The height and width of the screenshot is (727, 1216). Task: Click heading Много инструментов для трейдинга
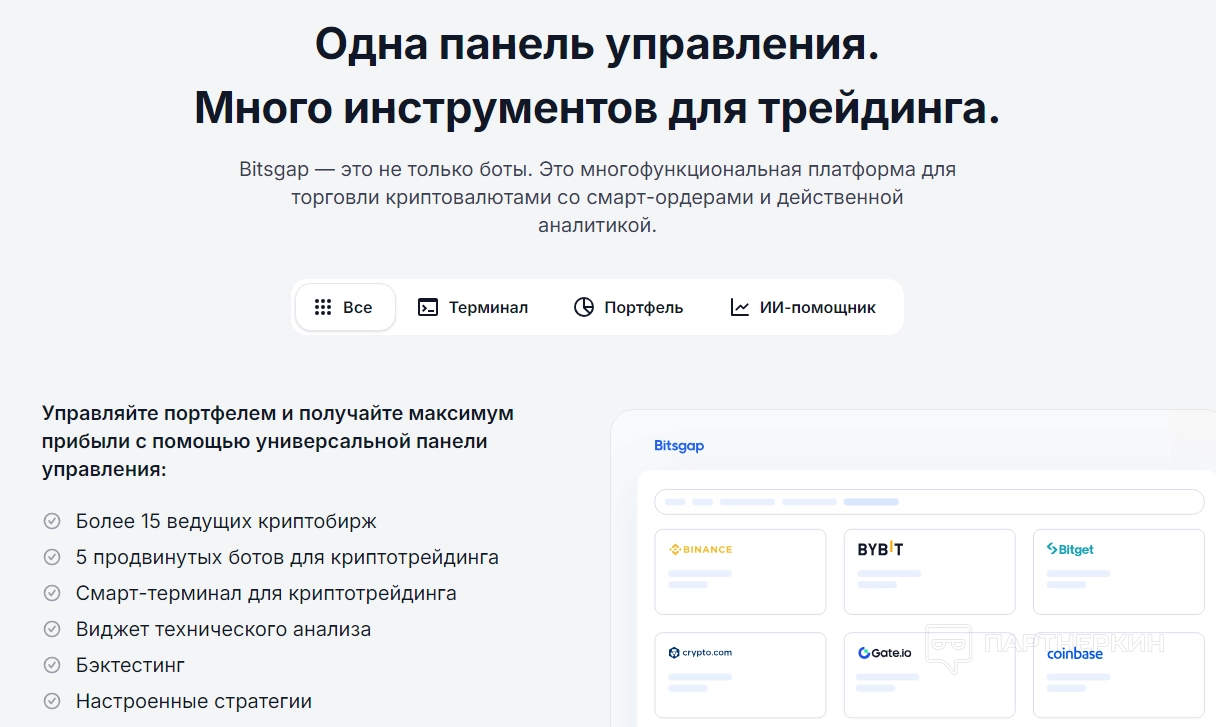tap(597, 108)
